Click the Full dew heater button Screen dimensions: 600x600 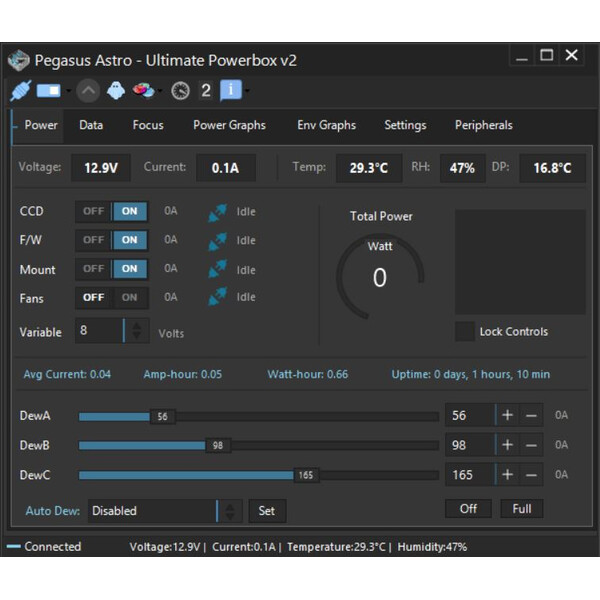tap(521, 509)
